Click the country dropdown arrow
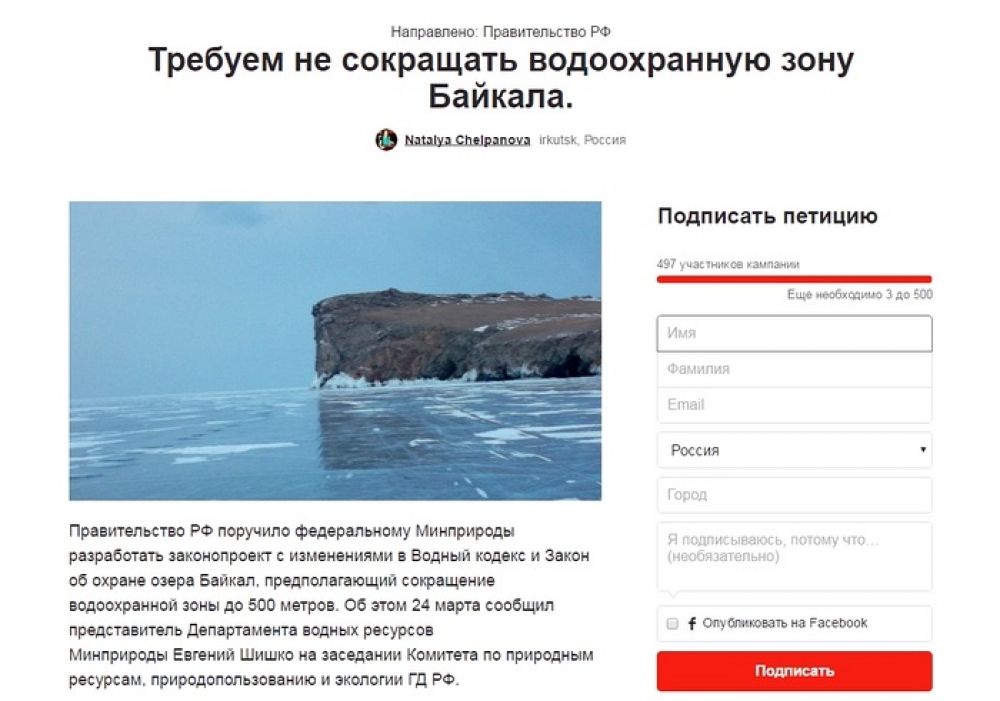The width and height of the screenshot is (1000, 701). click(922, 449)
